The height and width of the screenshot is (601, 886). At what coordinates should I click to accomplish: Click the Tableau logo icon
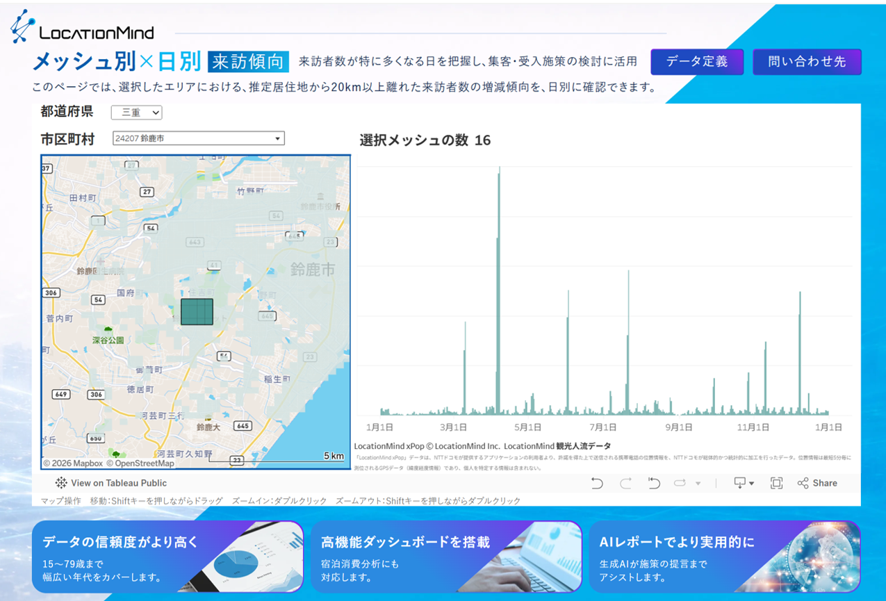(x=61, y=483)
